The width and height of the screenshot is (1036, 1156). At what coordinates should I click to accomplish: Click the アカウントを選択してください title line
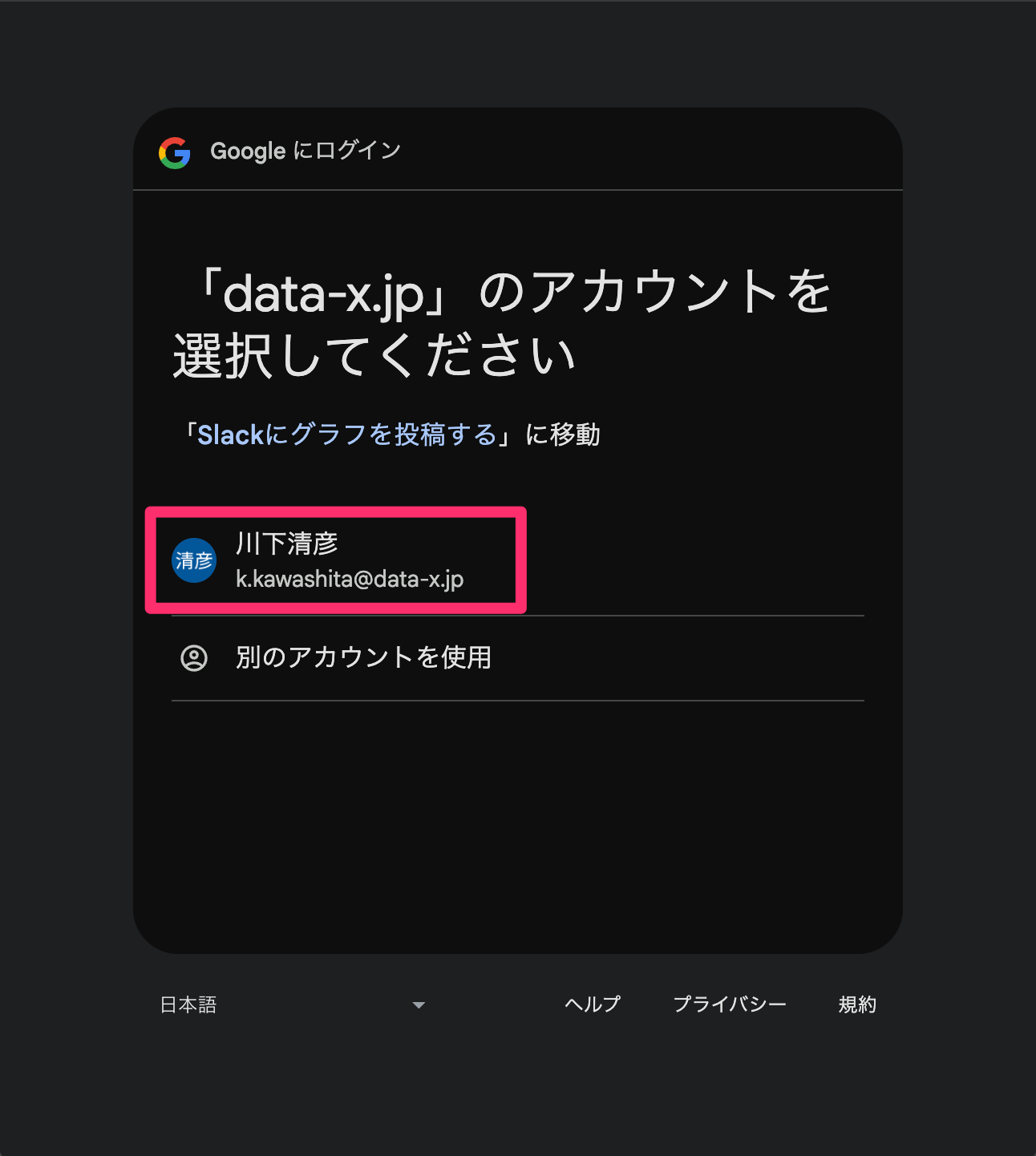pos(503,324)
